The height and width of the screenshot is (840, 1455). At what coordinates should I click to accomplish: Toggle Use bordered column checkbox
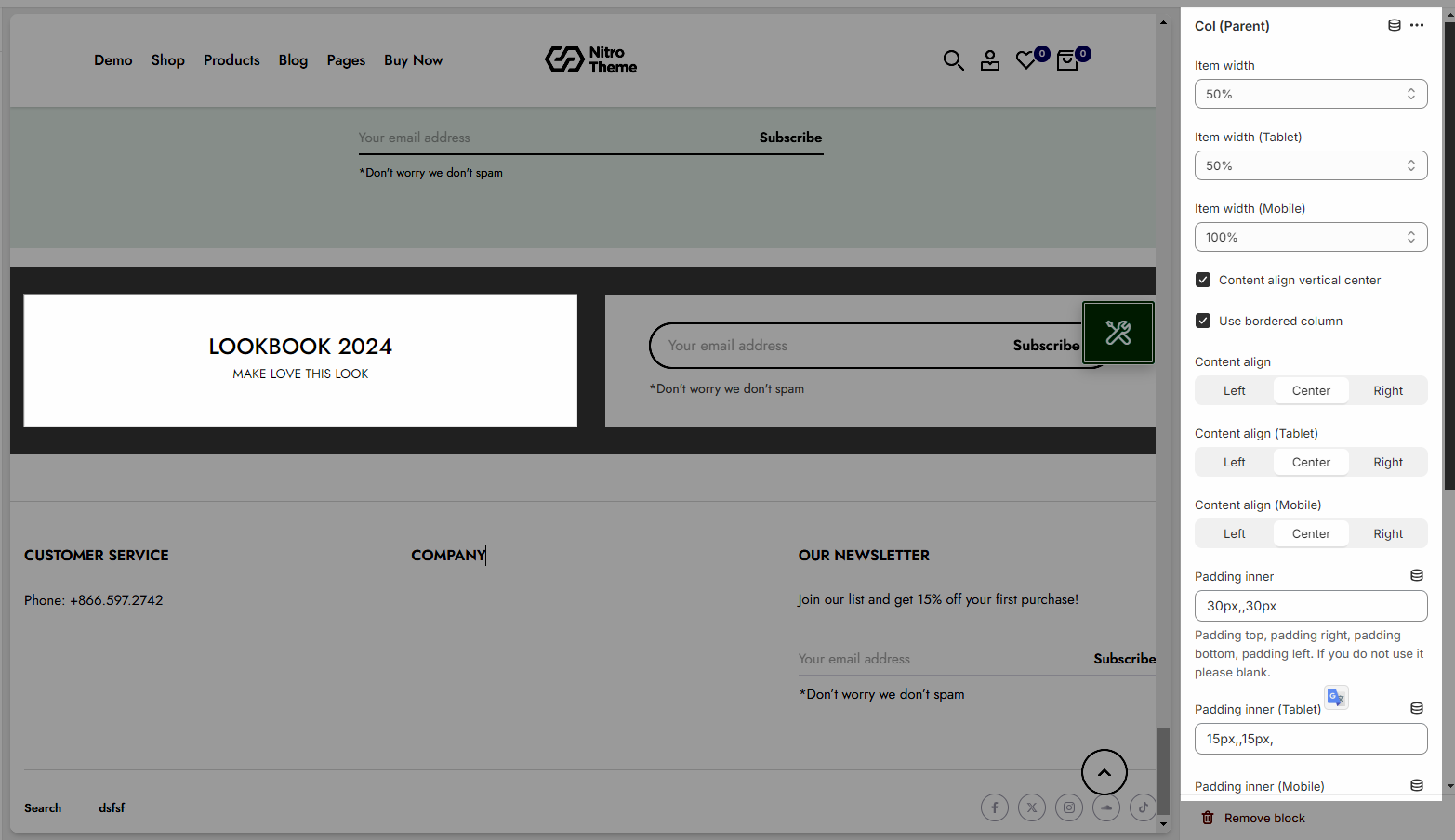[1203, 321]
